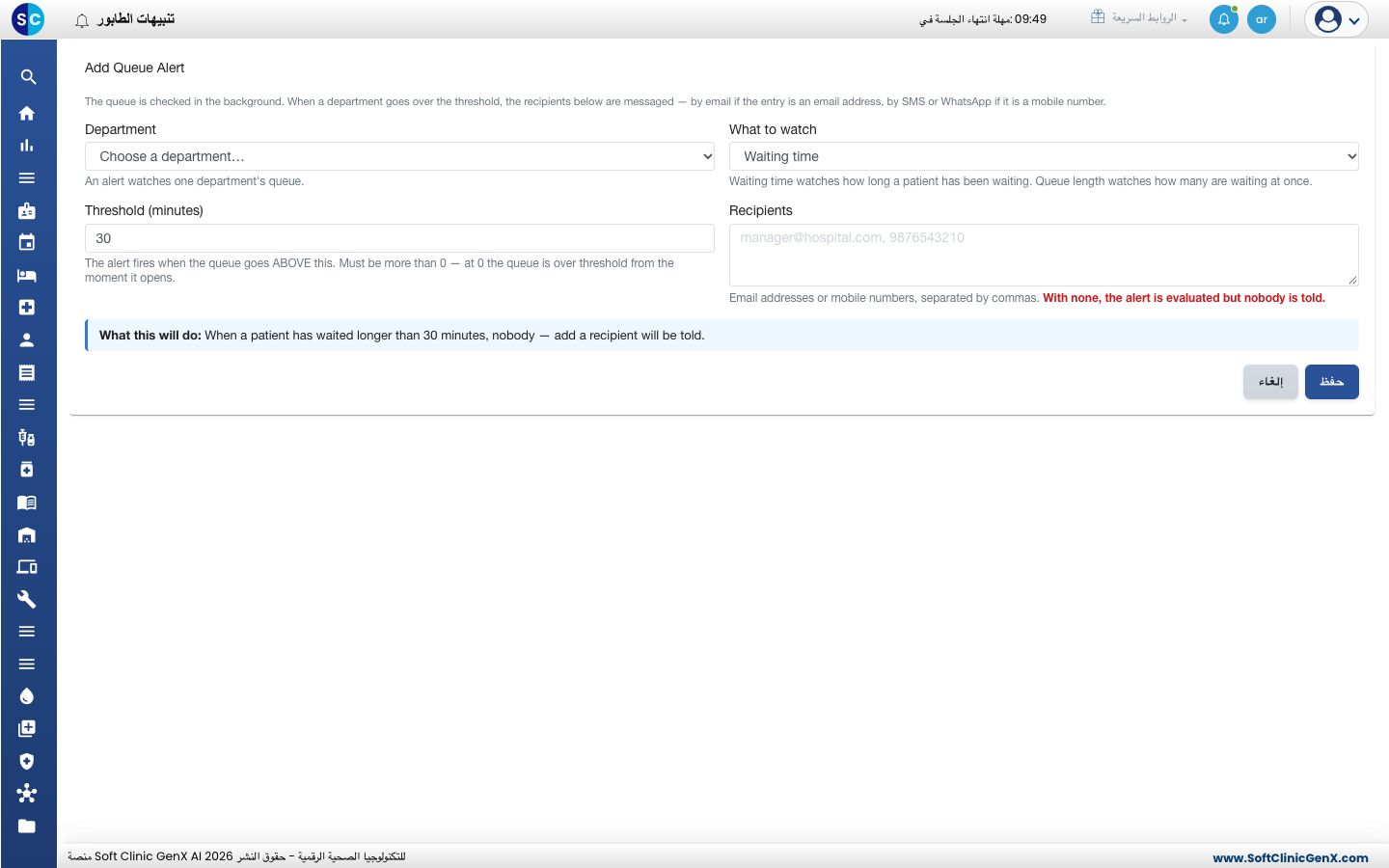The width and height of the screenshot is (1389, 868).
Task: Open the bar chart dashboard icon
Action: 27,146
